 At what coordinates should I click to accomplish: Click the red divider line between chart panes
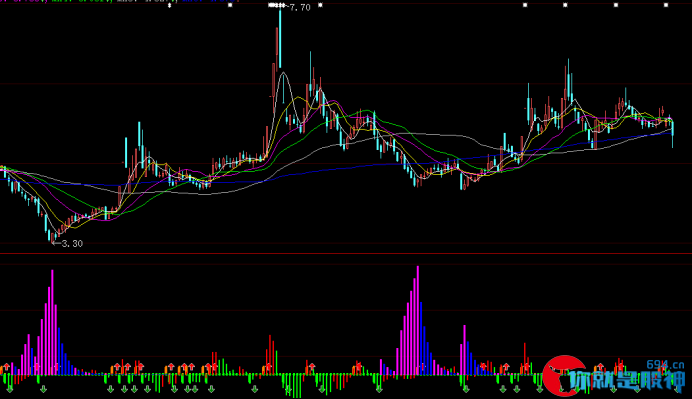pyautogui.click(x=346, y=253)
